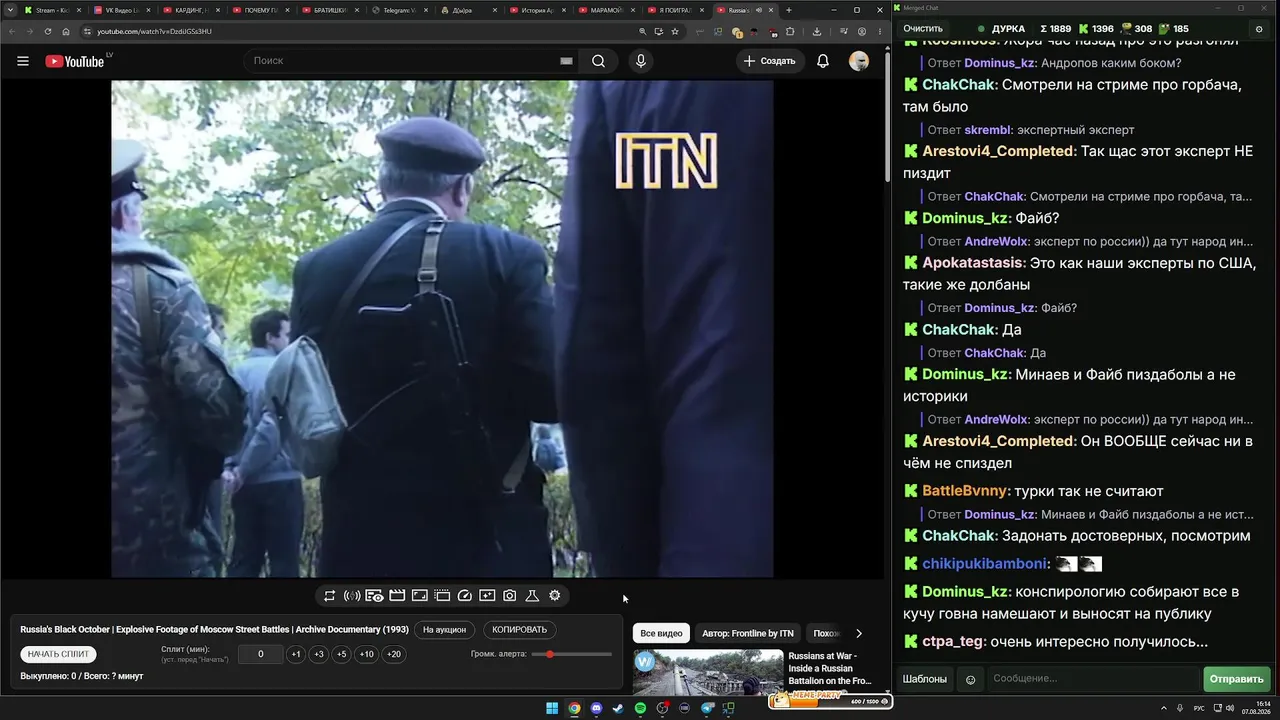Switch to the КАРДИНГ tab
The height and width of the screenshot is (720, 1280).
(190, 10)
